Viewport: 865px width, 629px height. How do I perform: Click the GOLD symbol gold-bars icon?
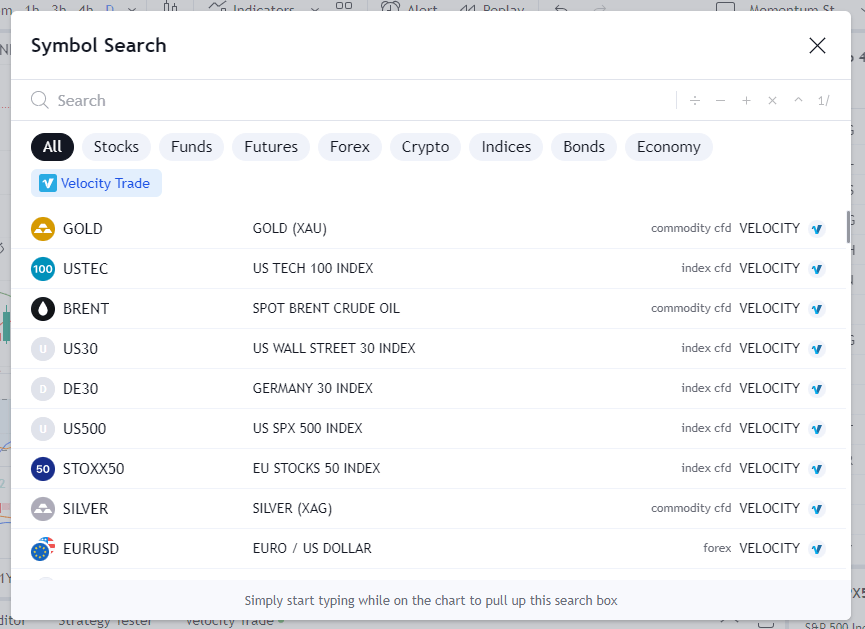(x=43, y=229)
